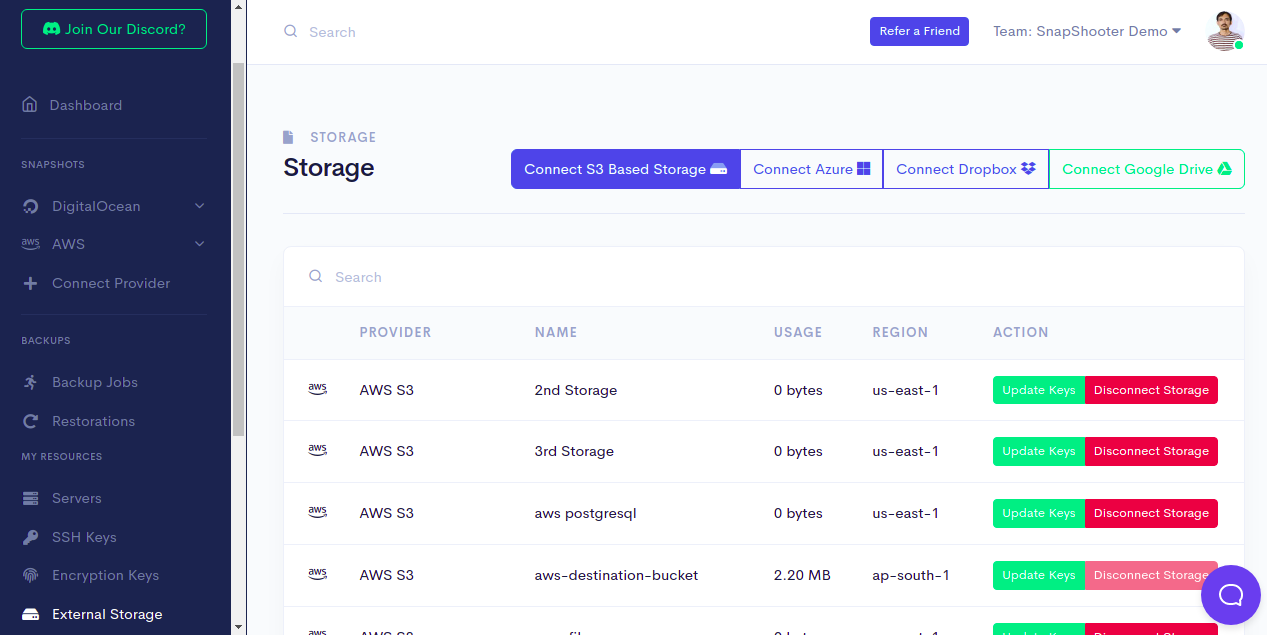1267x635 pixels.
Task: Click the DigitalOcean logo icon in sidebar
Action: (x=31, y=207)
